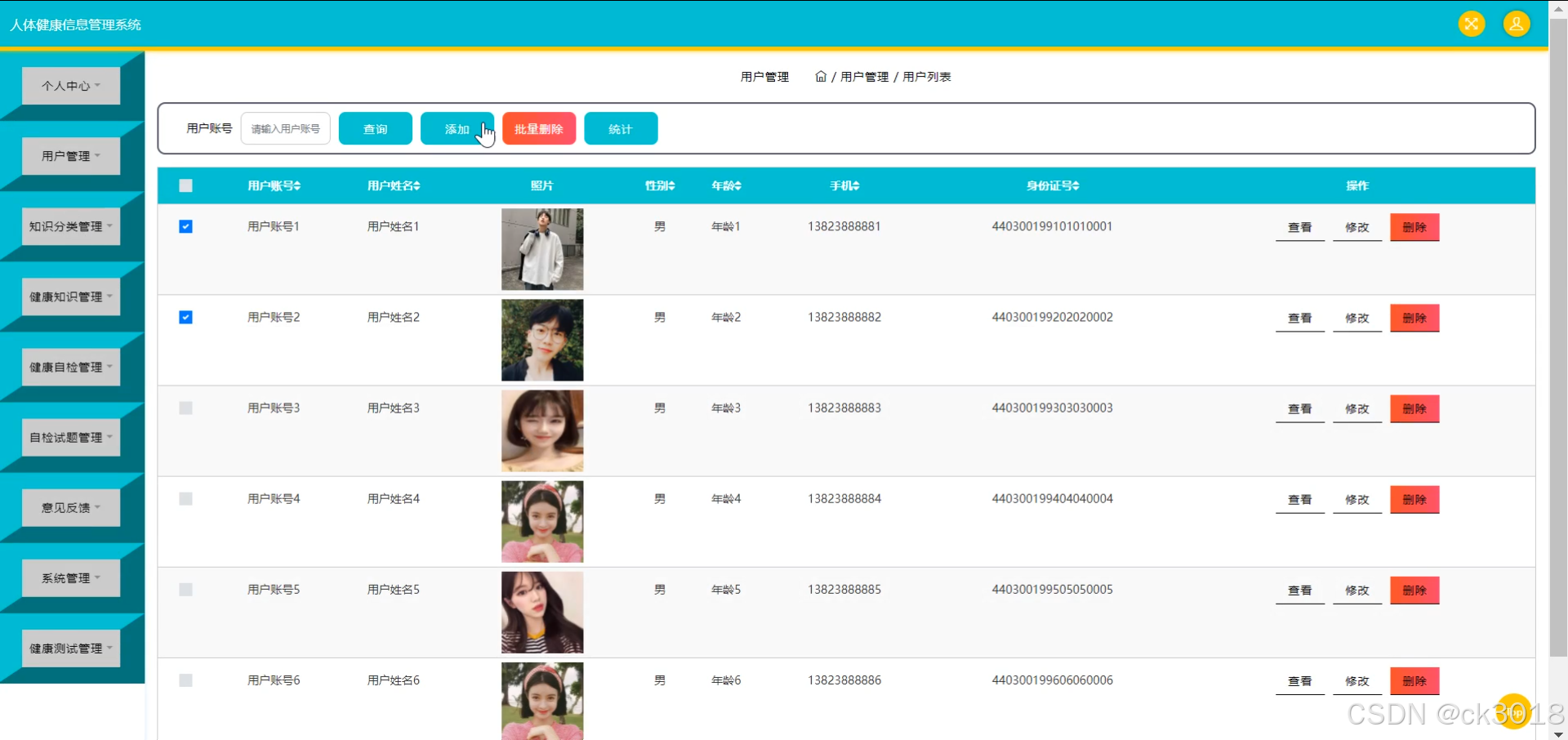This screenshot has width=1568, height=740.
Task: Edit 用户账号1 via 修改
Action: pos(1357,227)
